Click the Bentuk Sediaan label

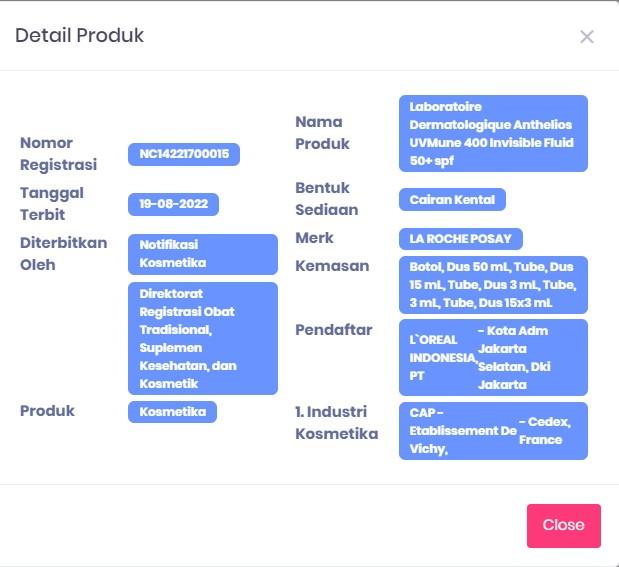327,198
